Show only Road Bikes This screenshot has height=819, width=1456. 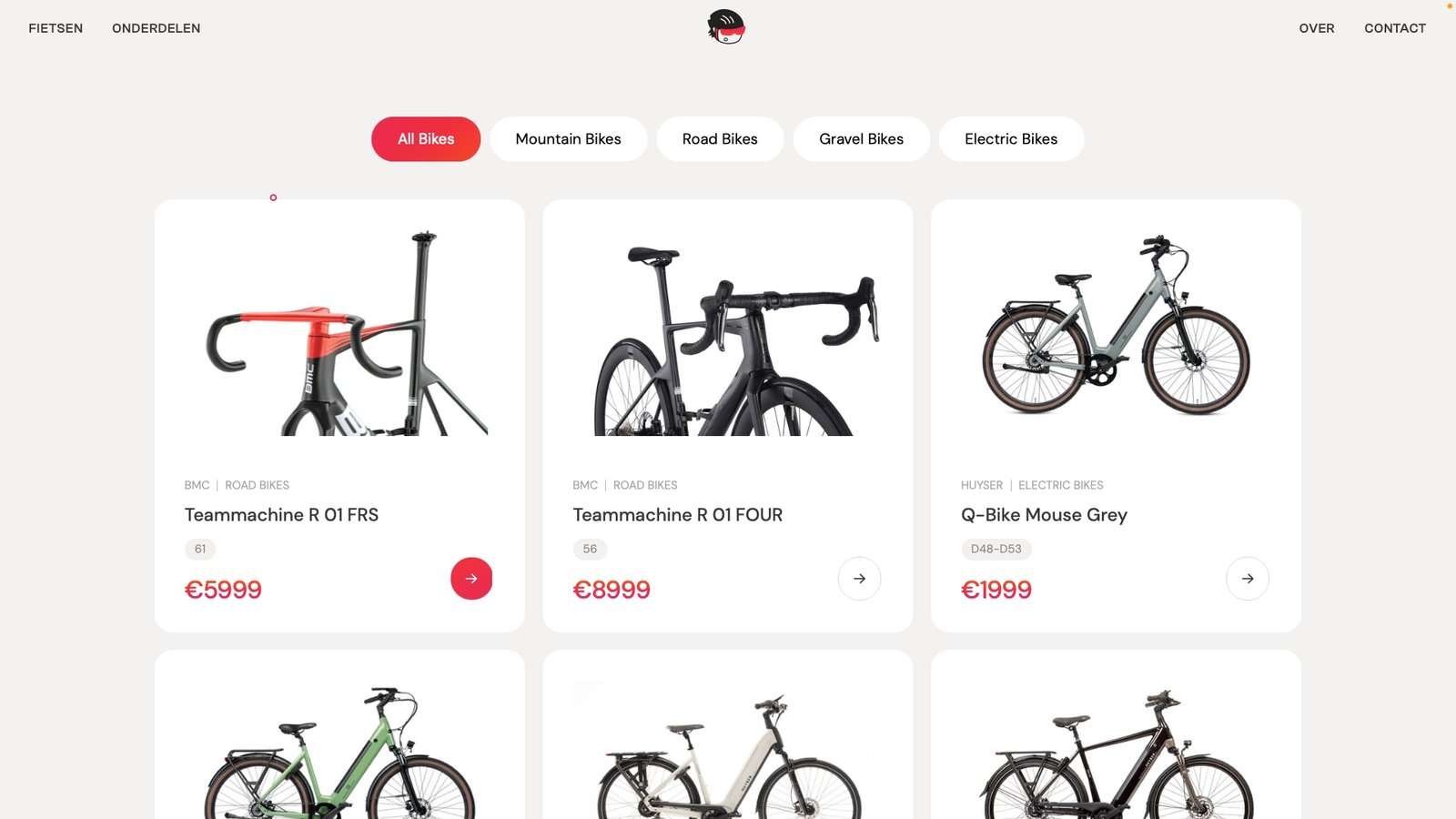pyautogui.click(x=720, y=139)
